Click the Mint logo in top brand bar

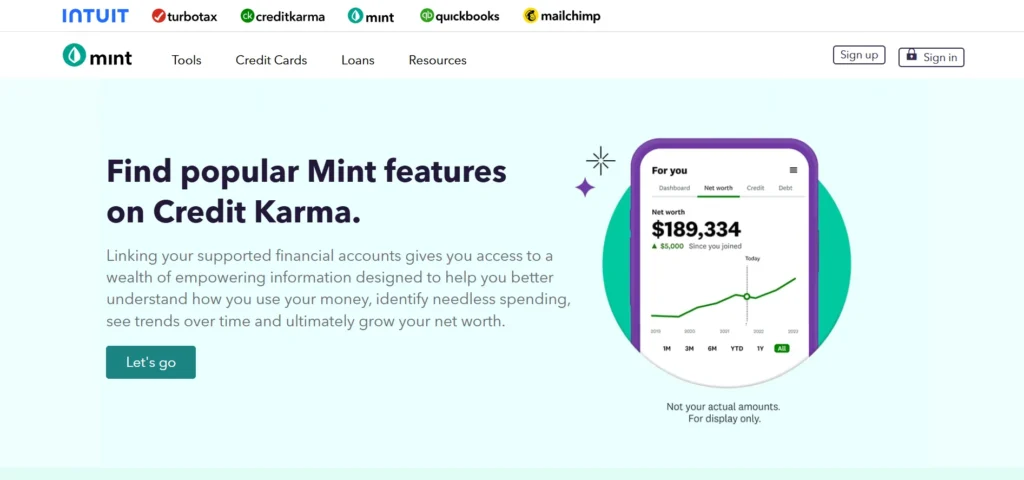click(371, 16)
